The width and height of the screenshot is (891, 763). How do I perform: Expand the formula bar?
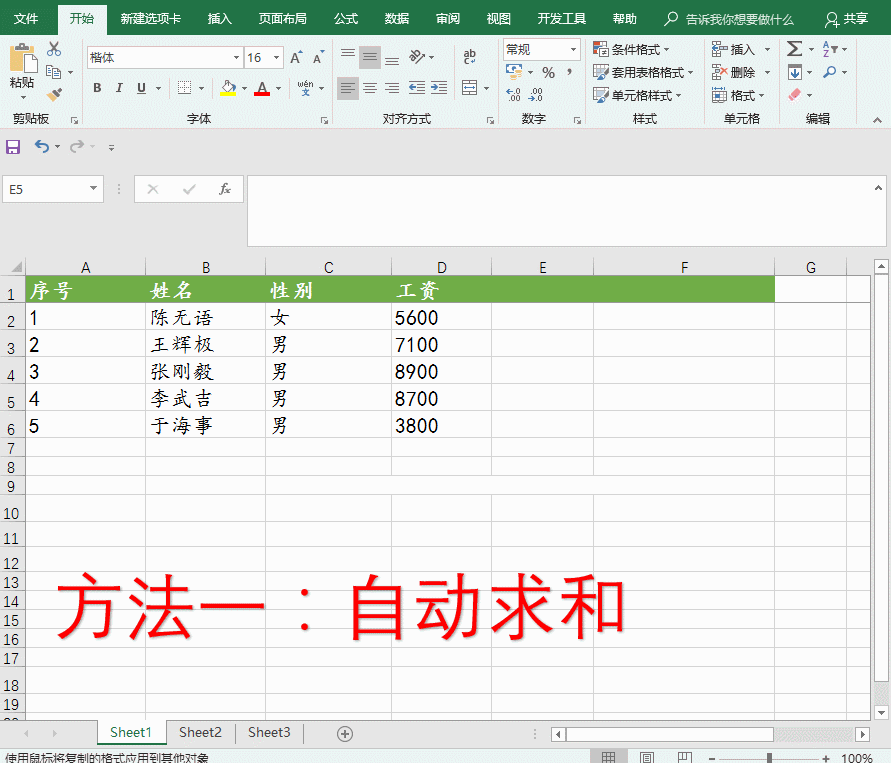point(878,188)
